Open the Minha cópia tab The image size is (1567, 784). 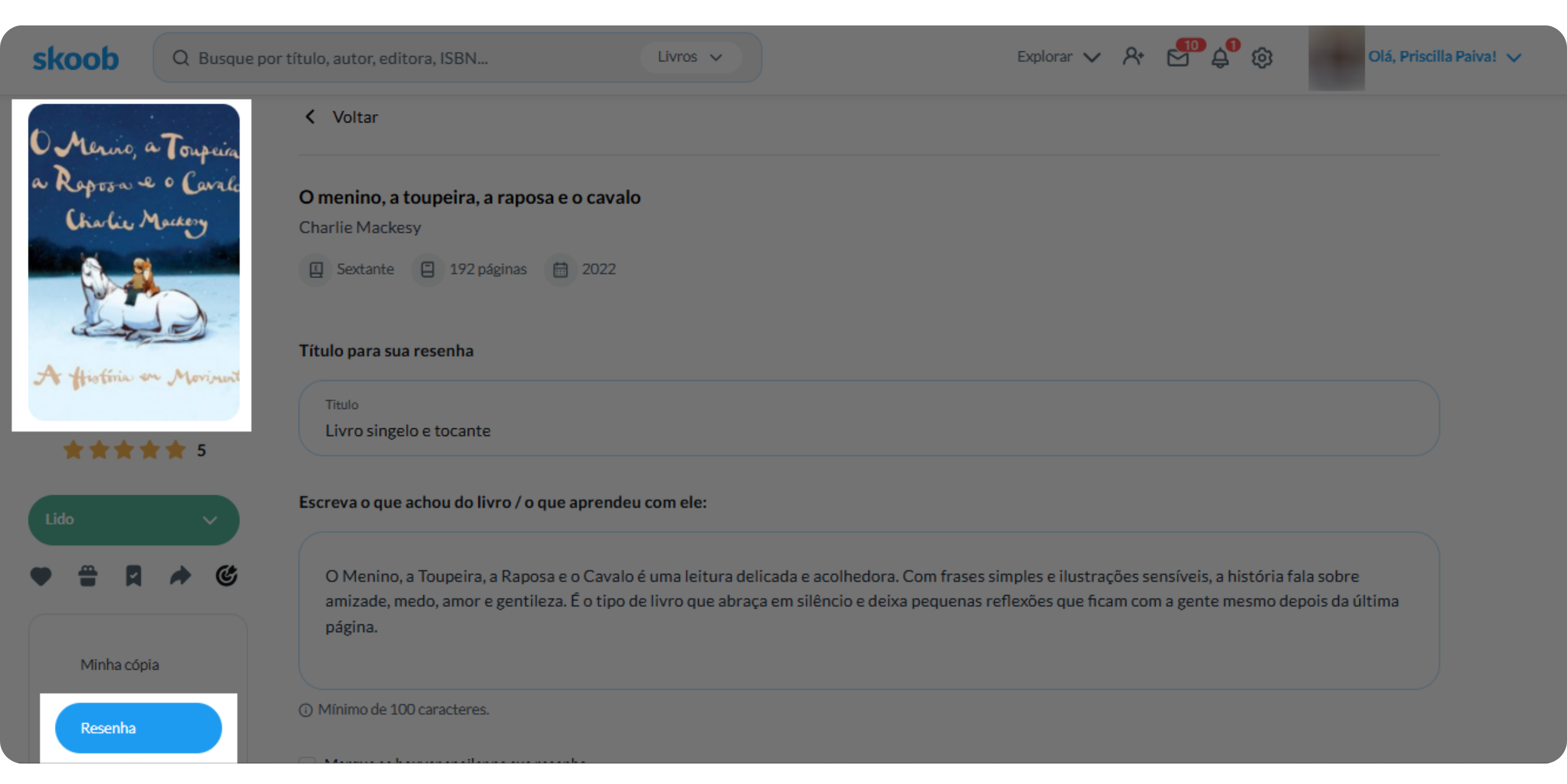coord(120,664)
